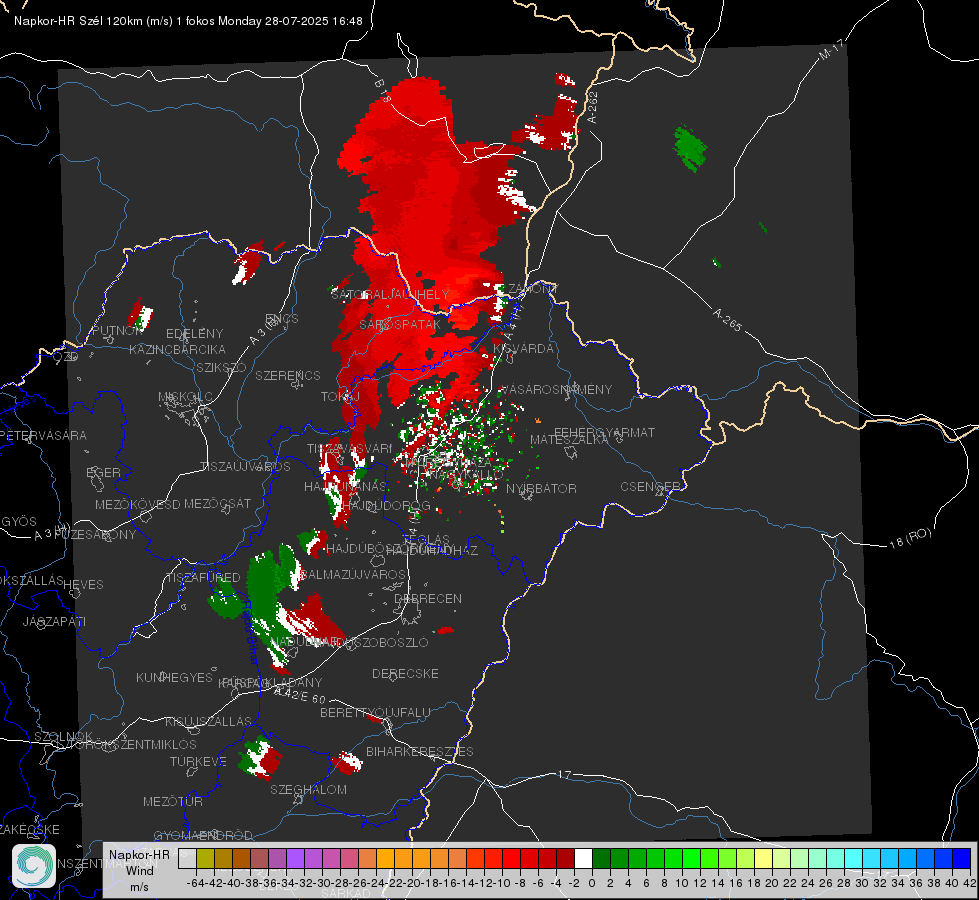Click the A-265 road label
This screenshot has height=900, width=979.
727,319
